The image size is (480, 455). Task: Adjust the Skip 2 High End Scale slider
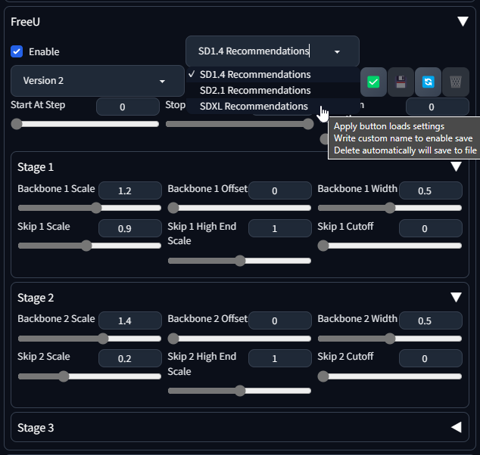[239, 391]
